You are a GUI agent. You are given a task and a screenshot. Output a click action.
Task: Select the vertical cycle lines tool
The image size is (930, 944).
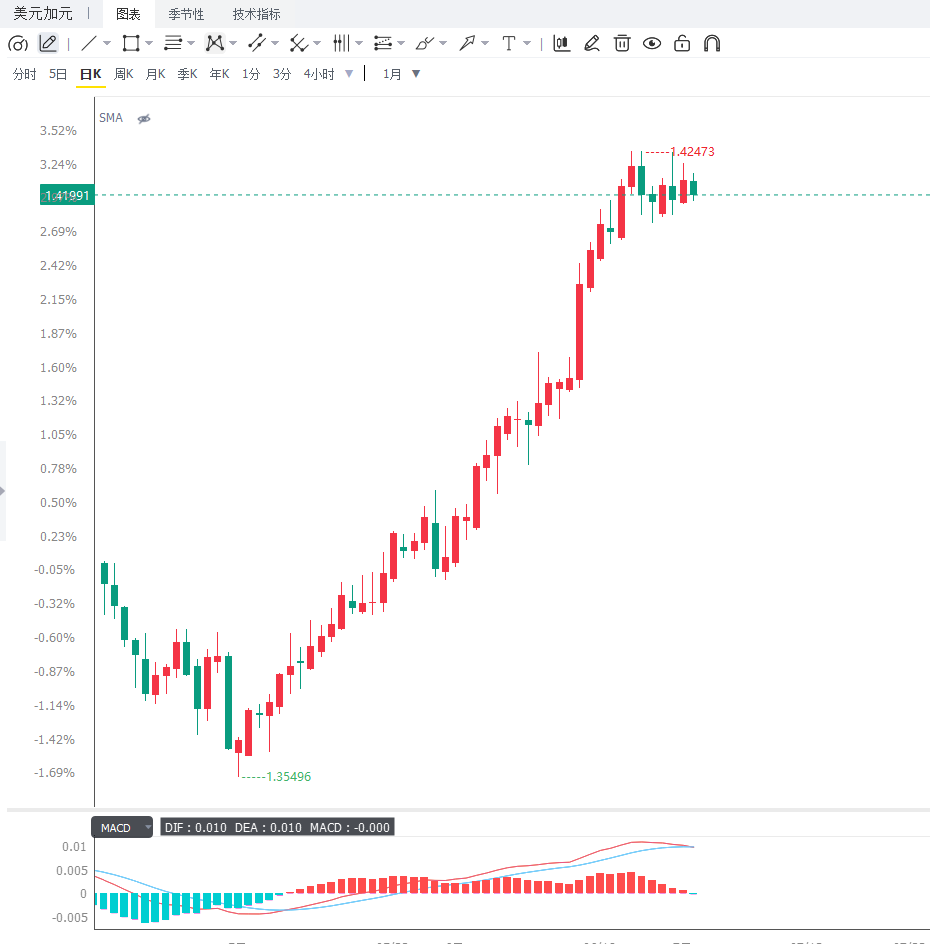tap(341, 43)
